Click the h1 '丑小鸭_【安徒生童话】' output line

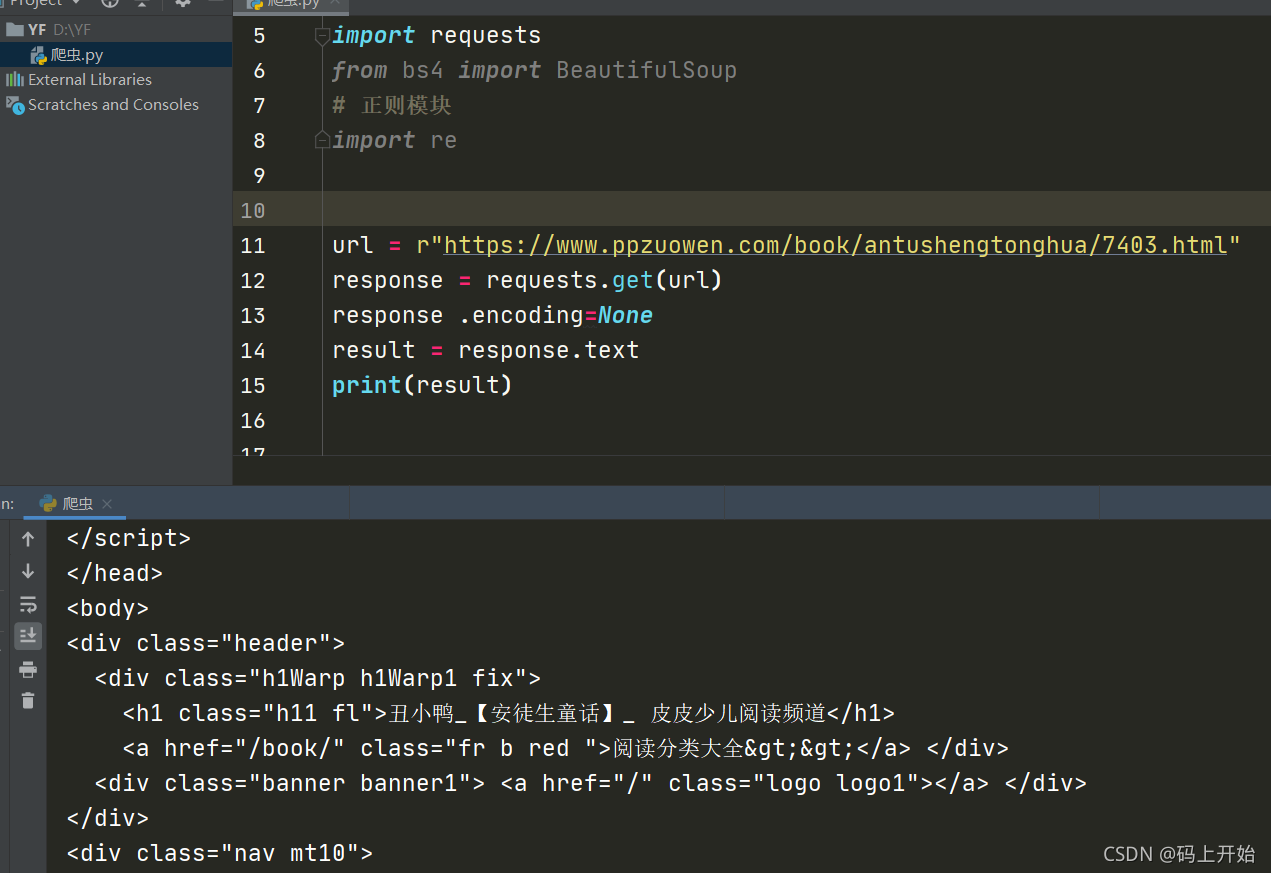pyautogui.click(x=509, y=713)
